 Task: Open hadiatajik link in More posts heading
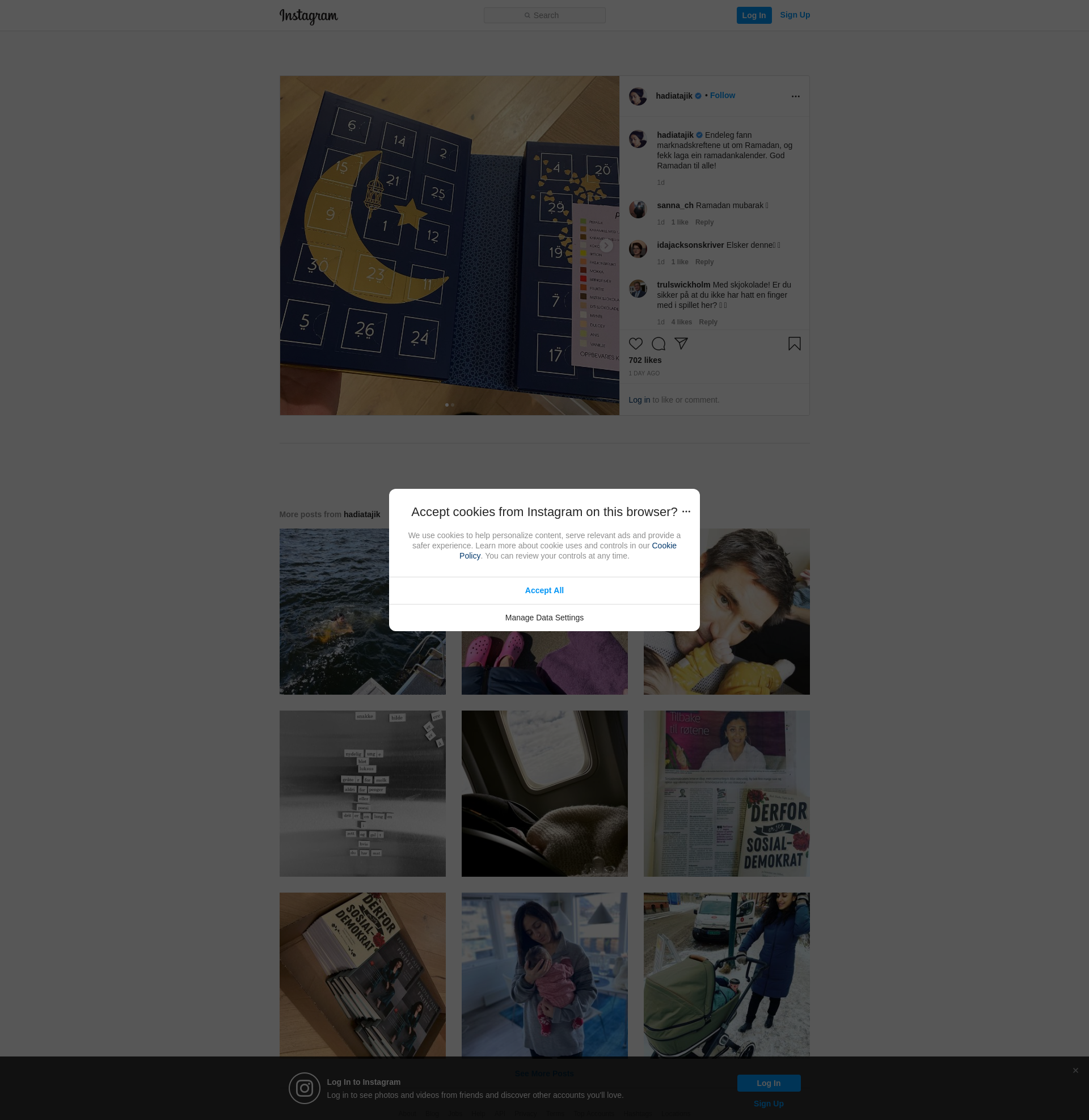point(361,514)
